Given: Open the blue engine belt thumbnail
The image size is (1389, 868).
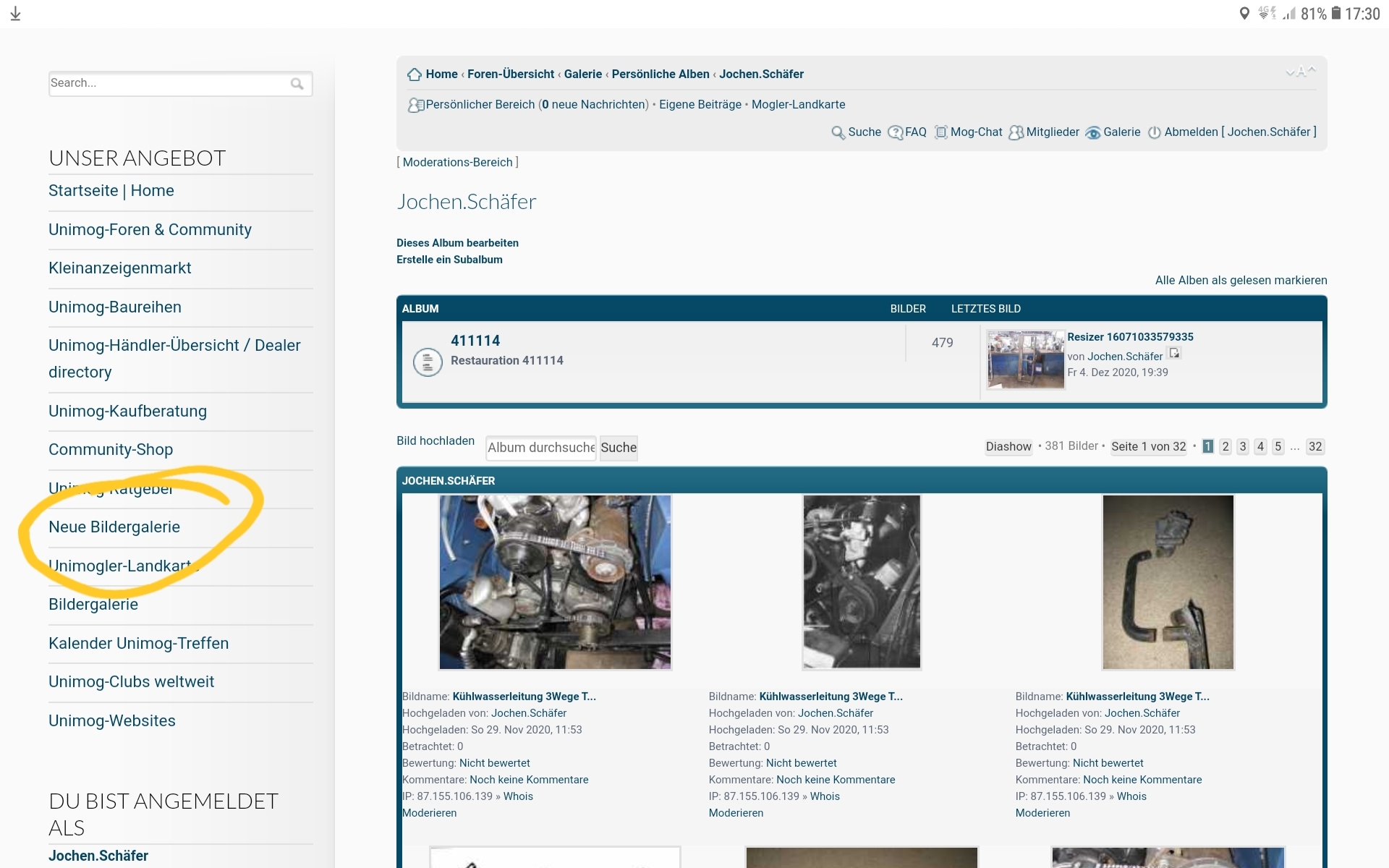Looking at the screenshot, I should 555,582.
